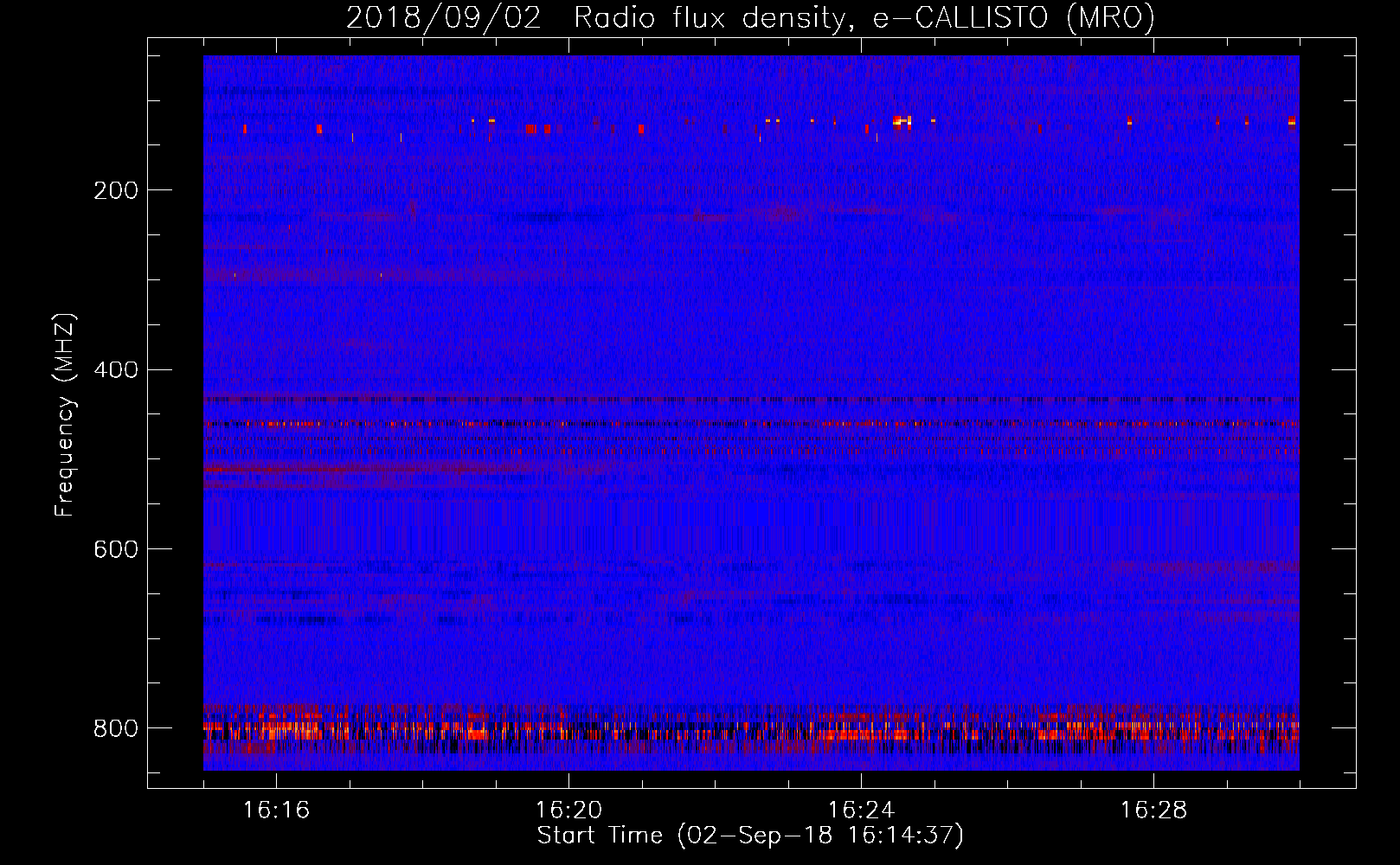Click the 16:16 time tick label
This screenshot has width=1400, height=865.
coord(276,811)
